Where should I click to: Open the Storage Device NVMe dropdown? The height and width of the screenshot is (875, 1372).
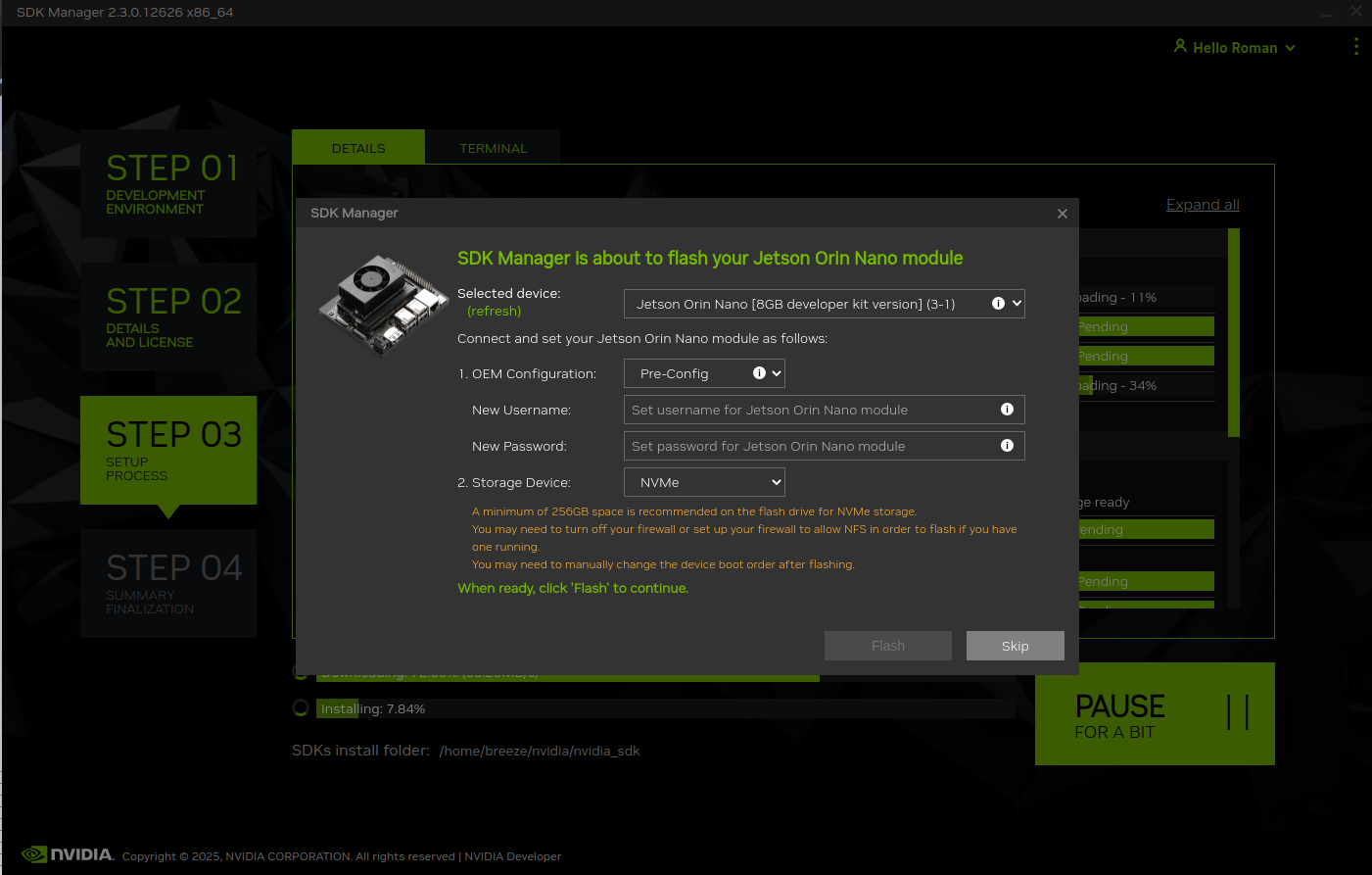(x=704, y=482)
